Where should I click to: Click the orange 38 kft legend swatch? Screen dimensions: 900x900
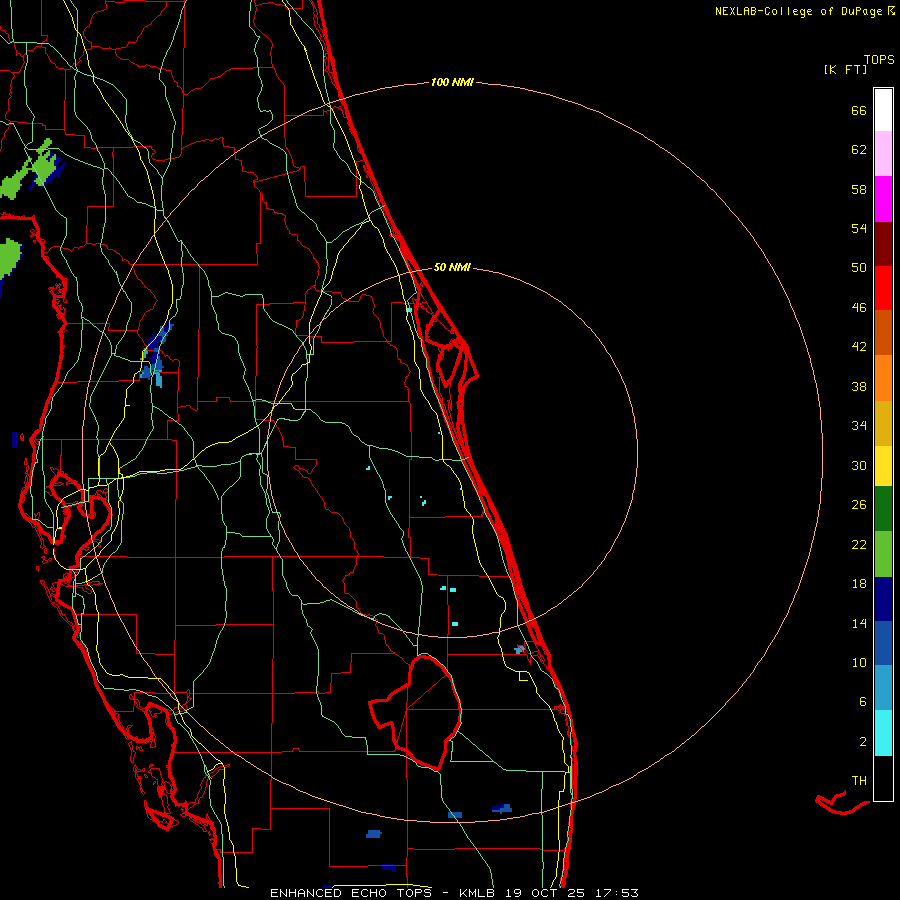(x=883, y=378)
